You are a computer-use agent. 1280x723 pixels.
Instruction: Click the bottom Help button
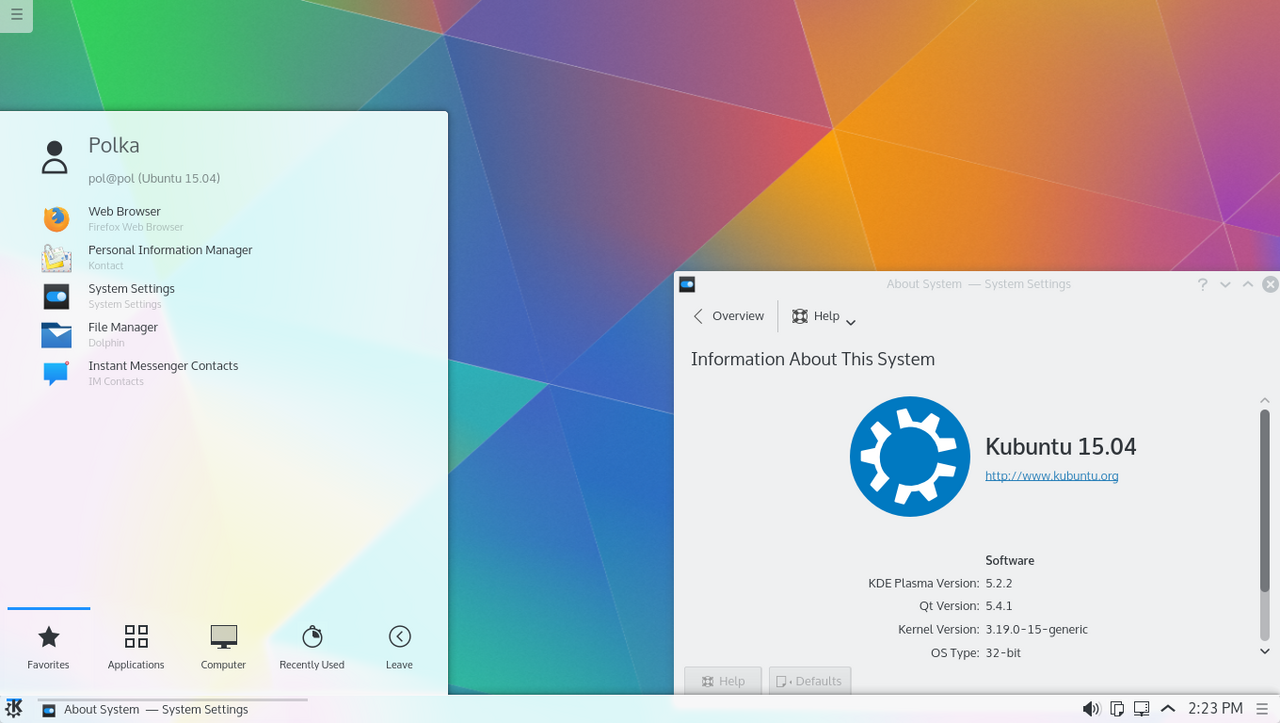723,681
